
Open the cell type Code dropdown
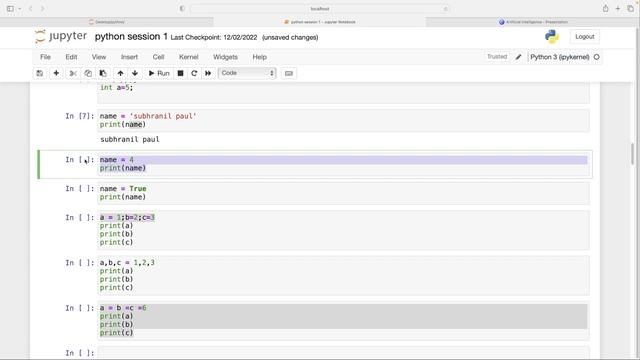(247, 73)
